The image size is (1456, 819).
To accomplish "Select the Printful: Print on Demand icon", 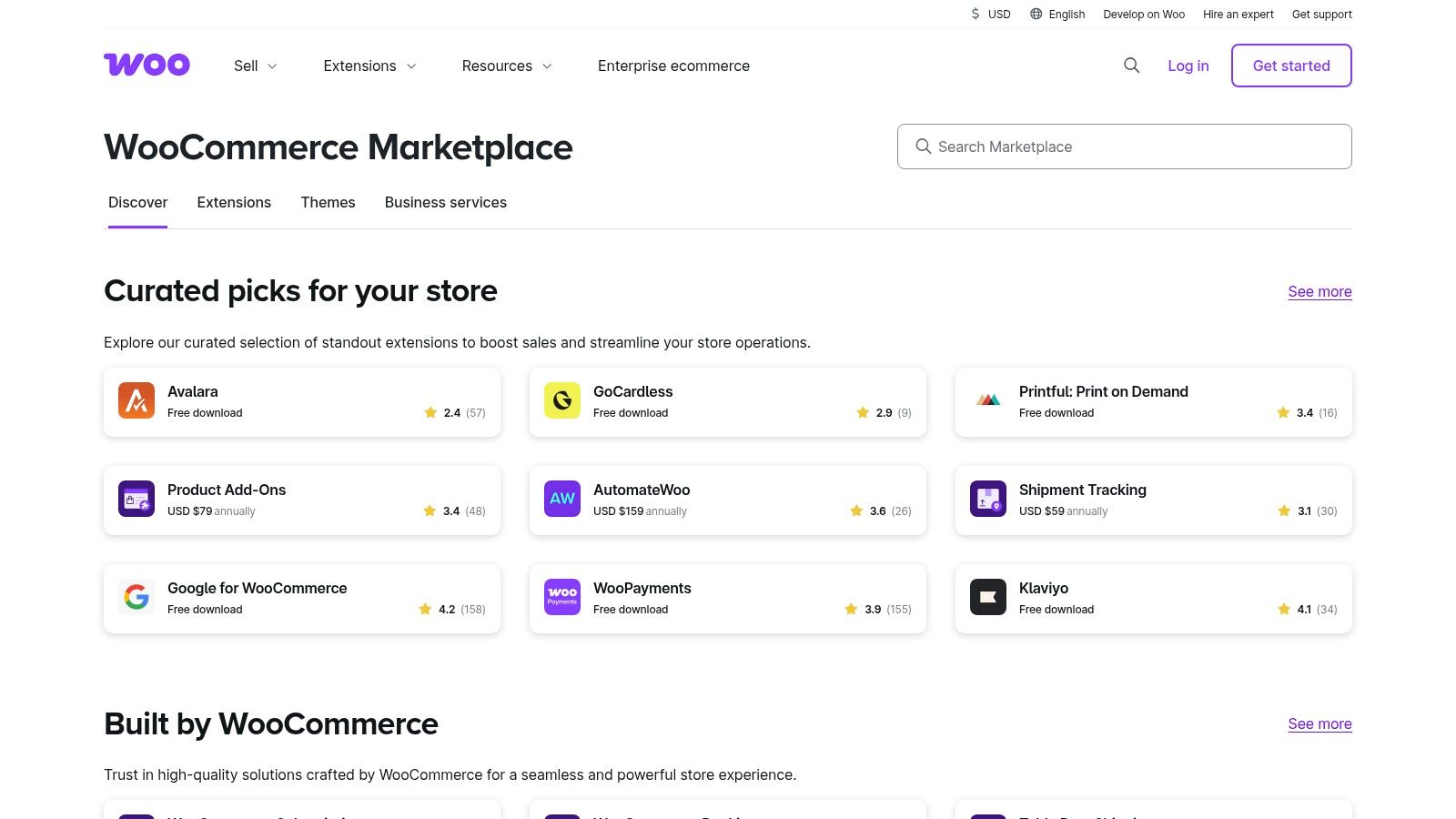I will [987, 400].
